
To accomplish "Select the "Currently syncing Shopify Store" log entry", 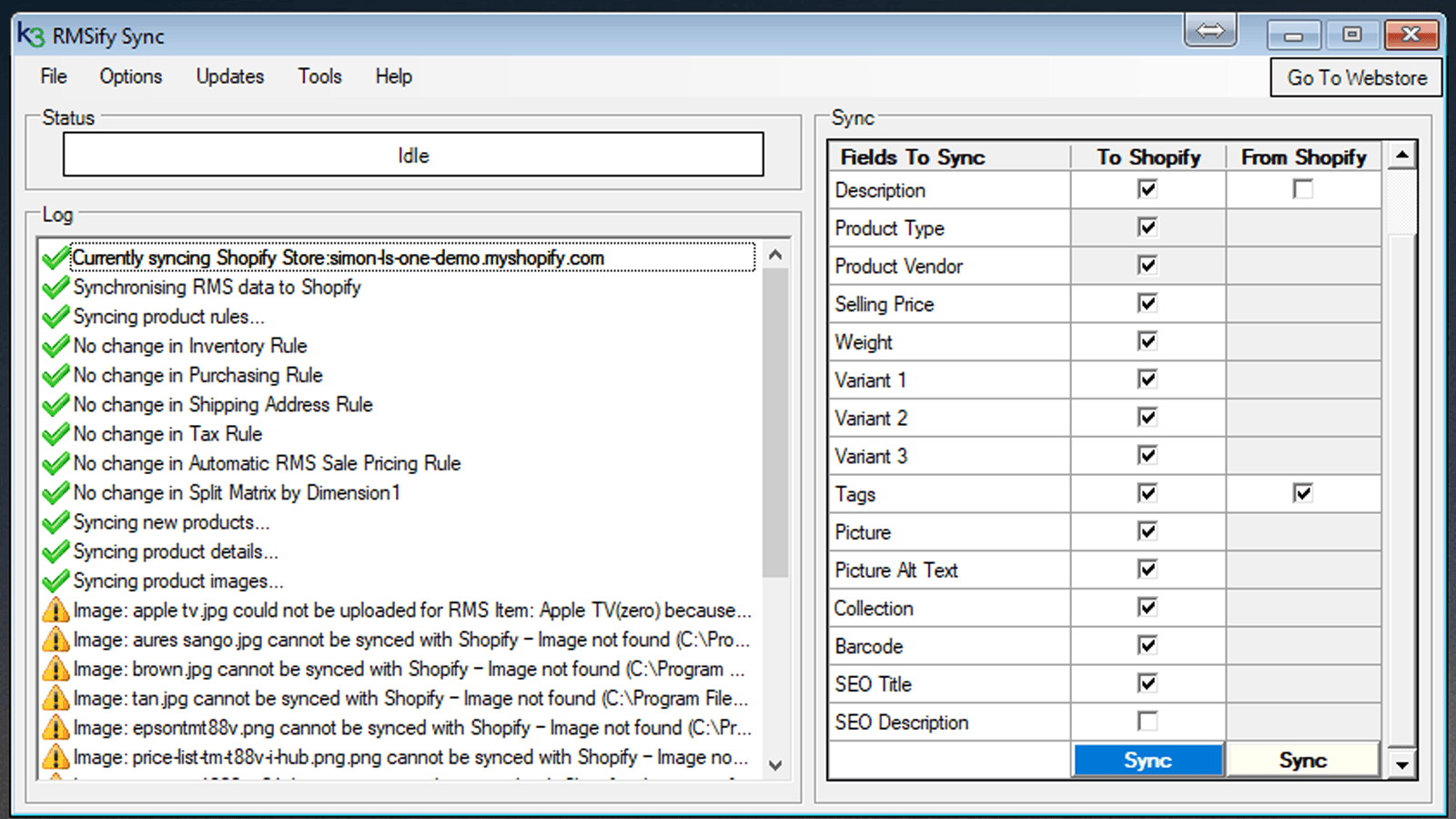I will (337, 258).
